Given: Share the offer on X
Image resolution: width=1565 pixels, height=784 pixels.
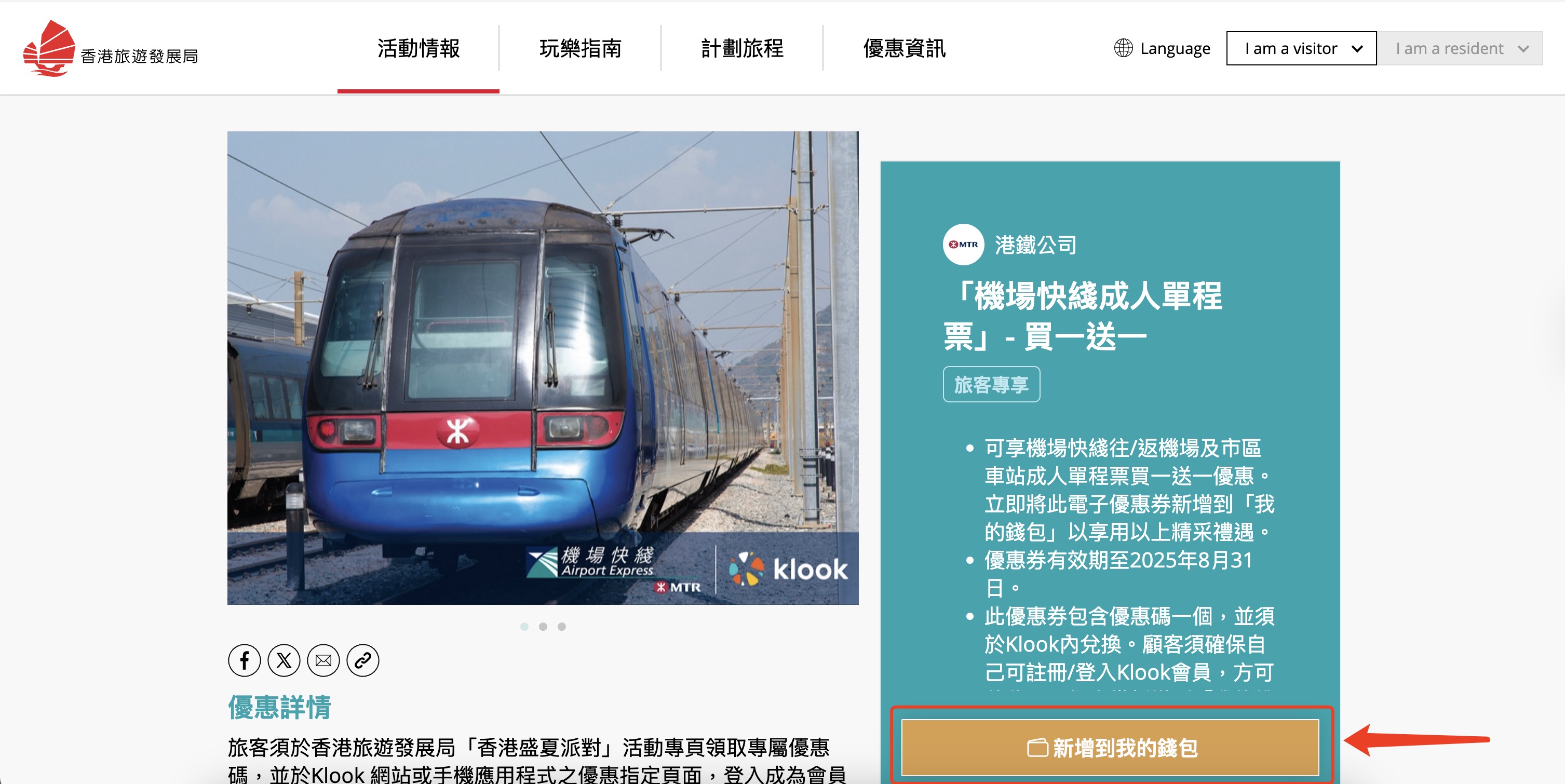Looking at the screenshot, I should coord(284,660).
